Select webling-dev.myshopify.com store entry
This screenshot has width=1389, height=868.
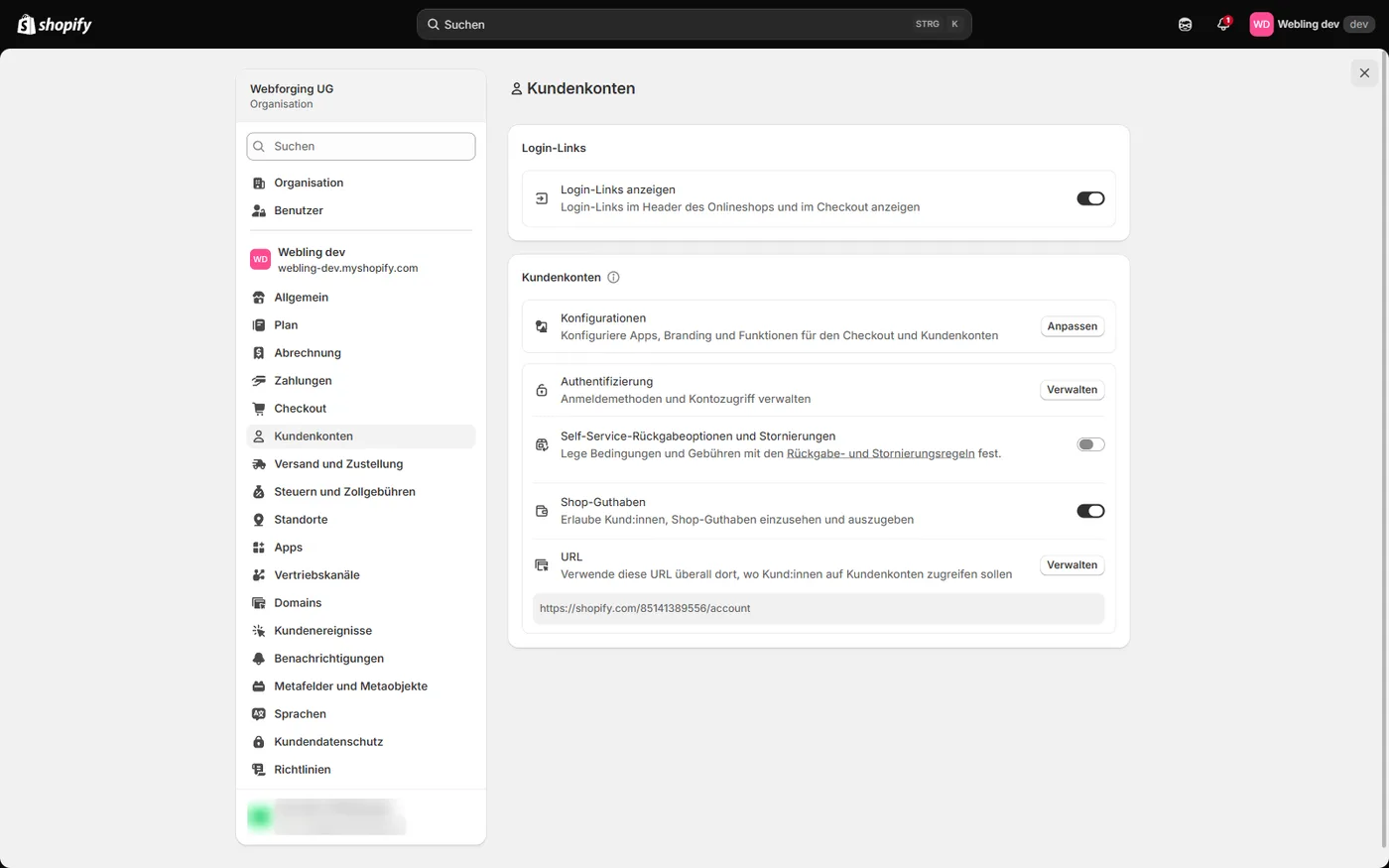[x=361, y=260]
